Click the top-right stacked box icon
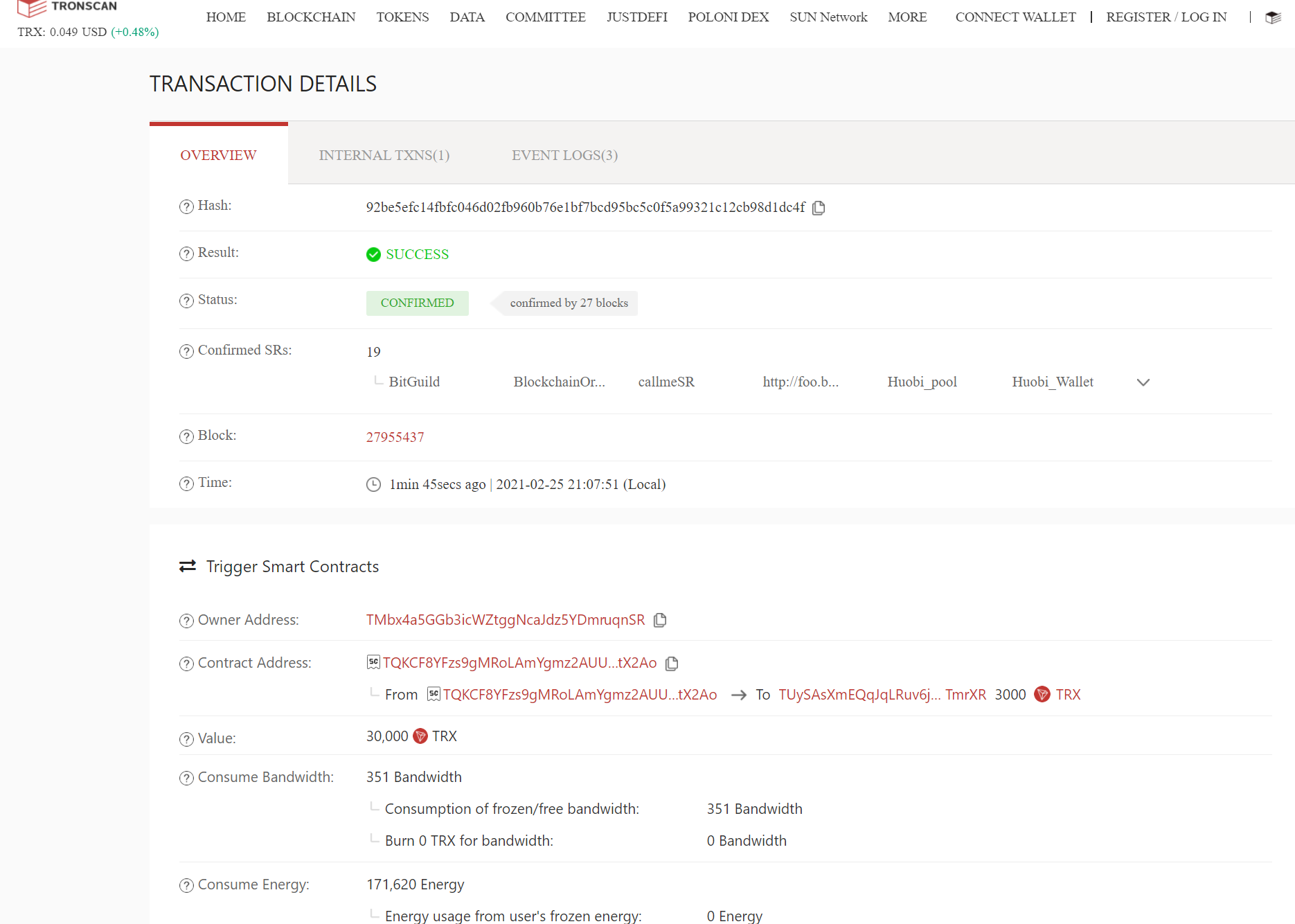The image size is (1295, 924). click(1273, 17)
